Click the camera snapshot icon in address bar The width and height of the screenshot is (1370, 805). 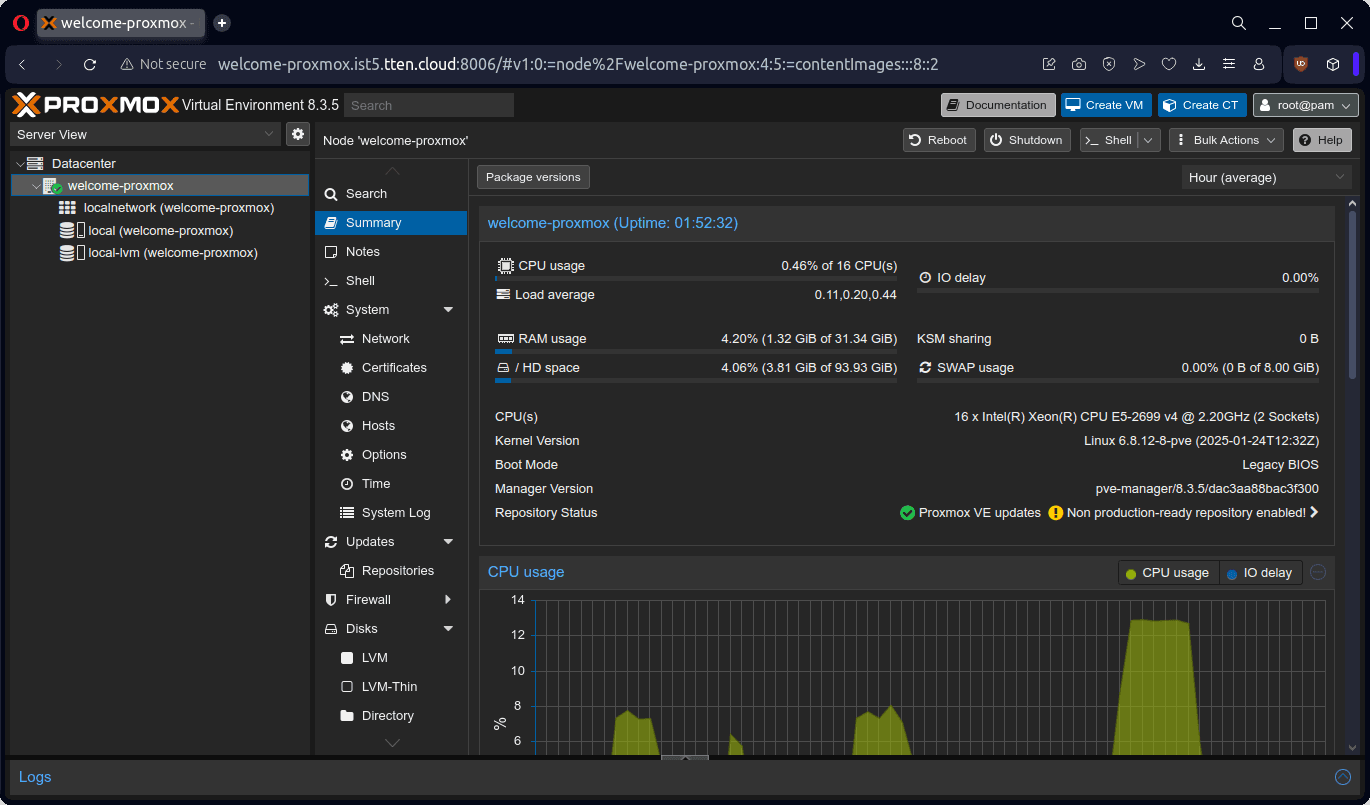pyautogui.click(x=1079, y=64)
